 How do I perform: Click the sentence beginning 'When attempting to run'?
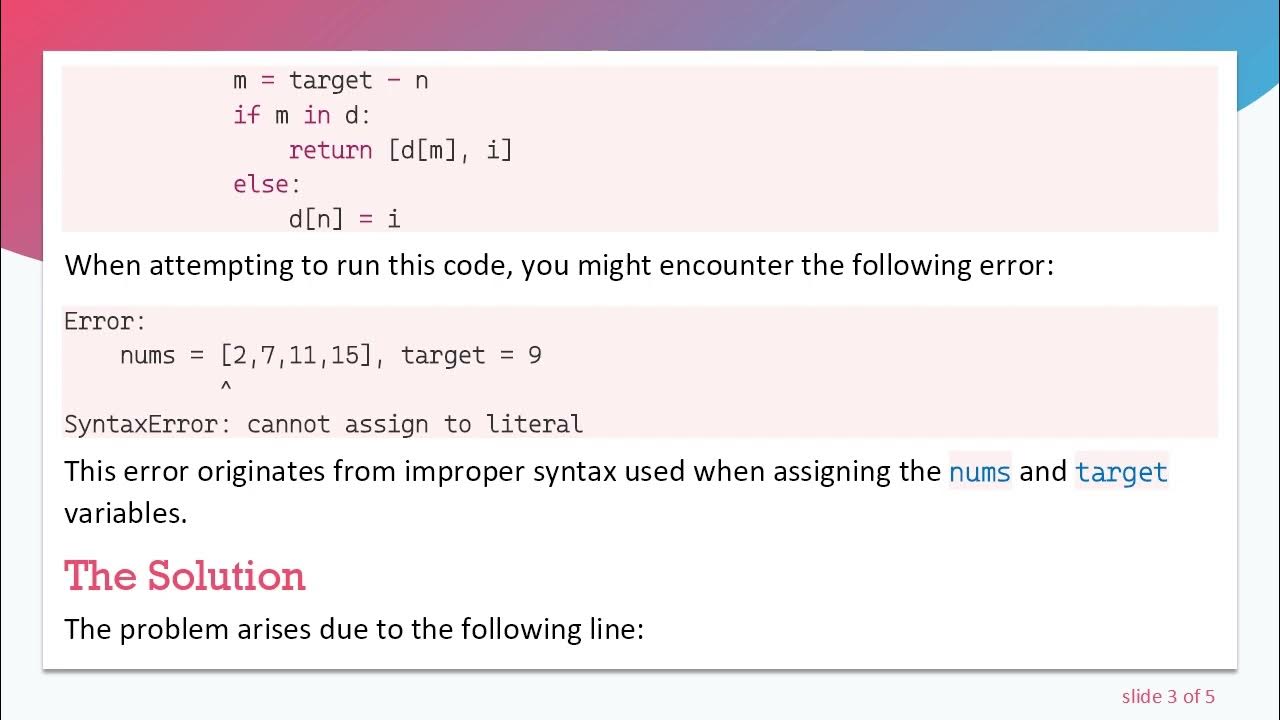[x=558, y=265]
